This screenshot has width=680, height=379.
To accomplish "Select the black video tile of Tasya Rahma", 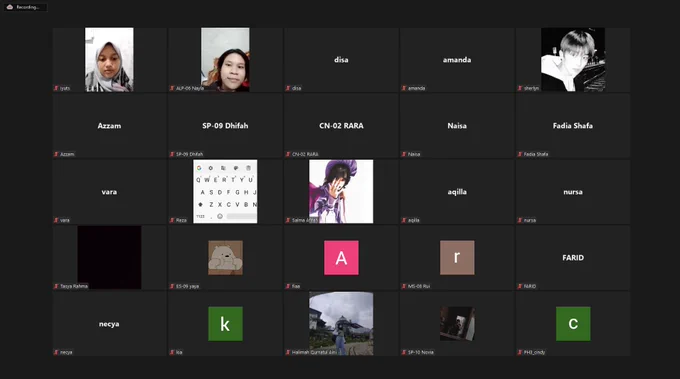I will coord(109,257).
